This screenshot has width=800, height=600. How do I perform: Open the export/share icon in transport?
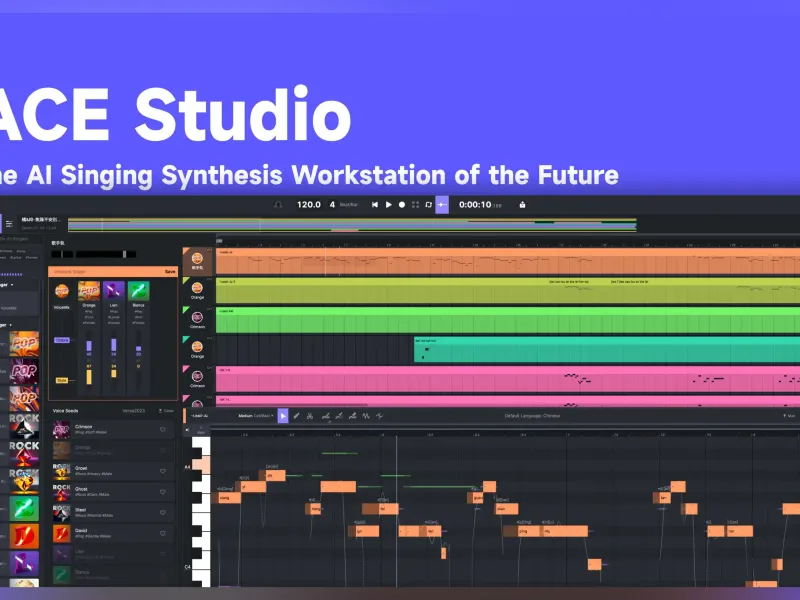pyautogui.click(x=522, y=205)
